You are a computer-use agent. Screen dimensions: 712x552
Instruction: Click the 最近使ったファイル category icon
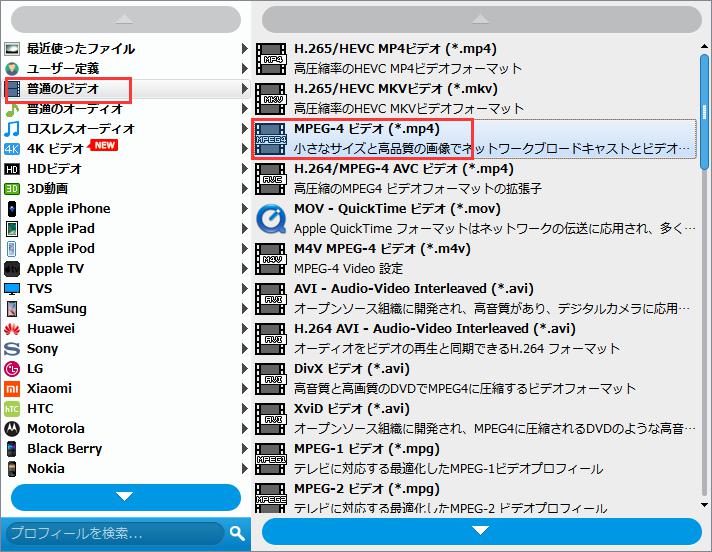click(x=12, y=49)
